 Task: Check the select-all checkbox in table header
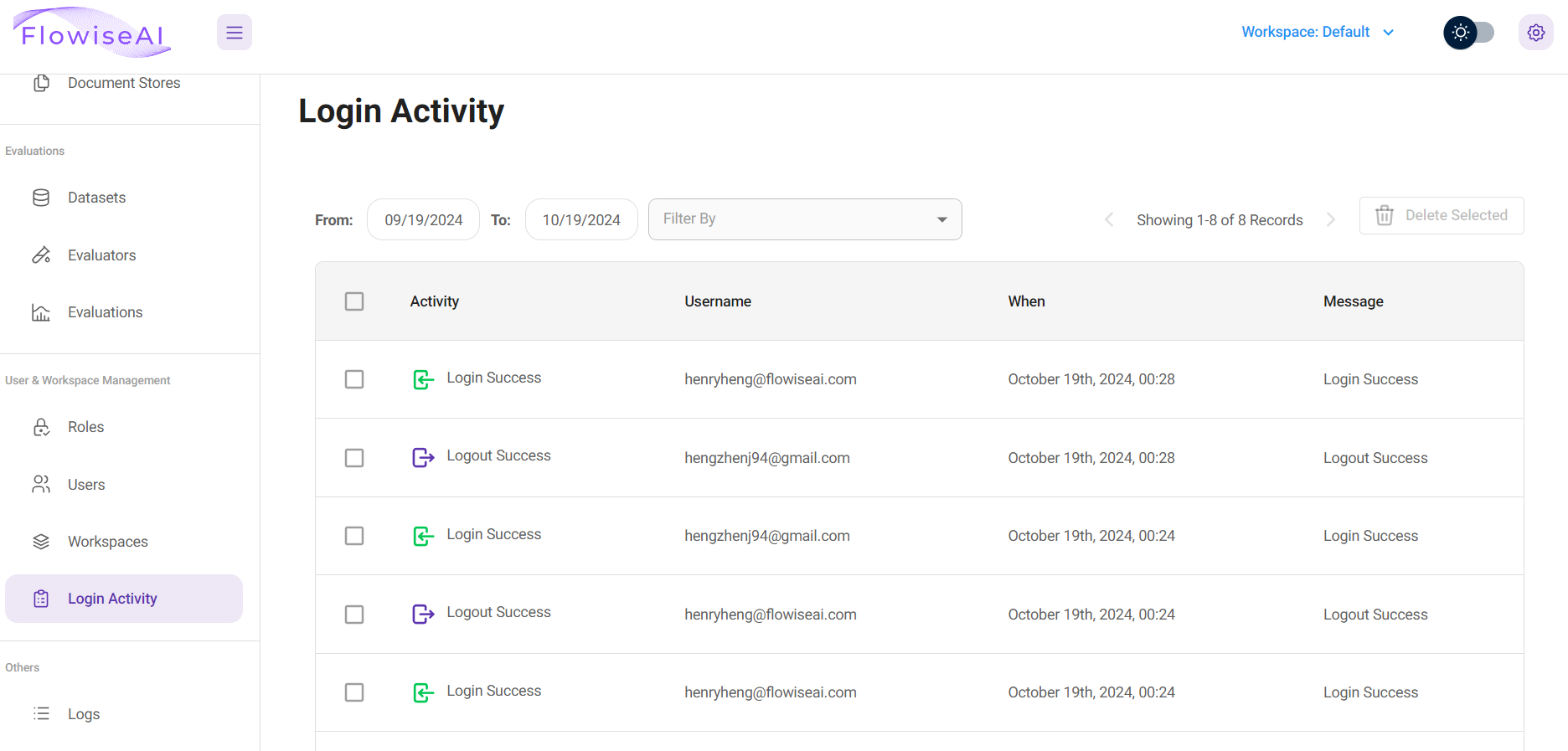pyautogui.click(x=354, y=301)
